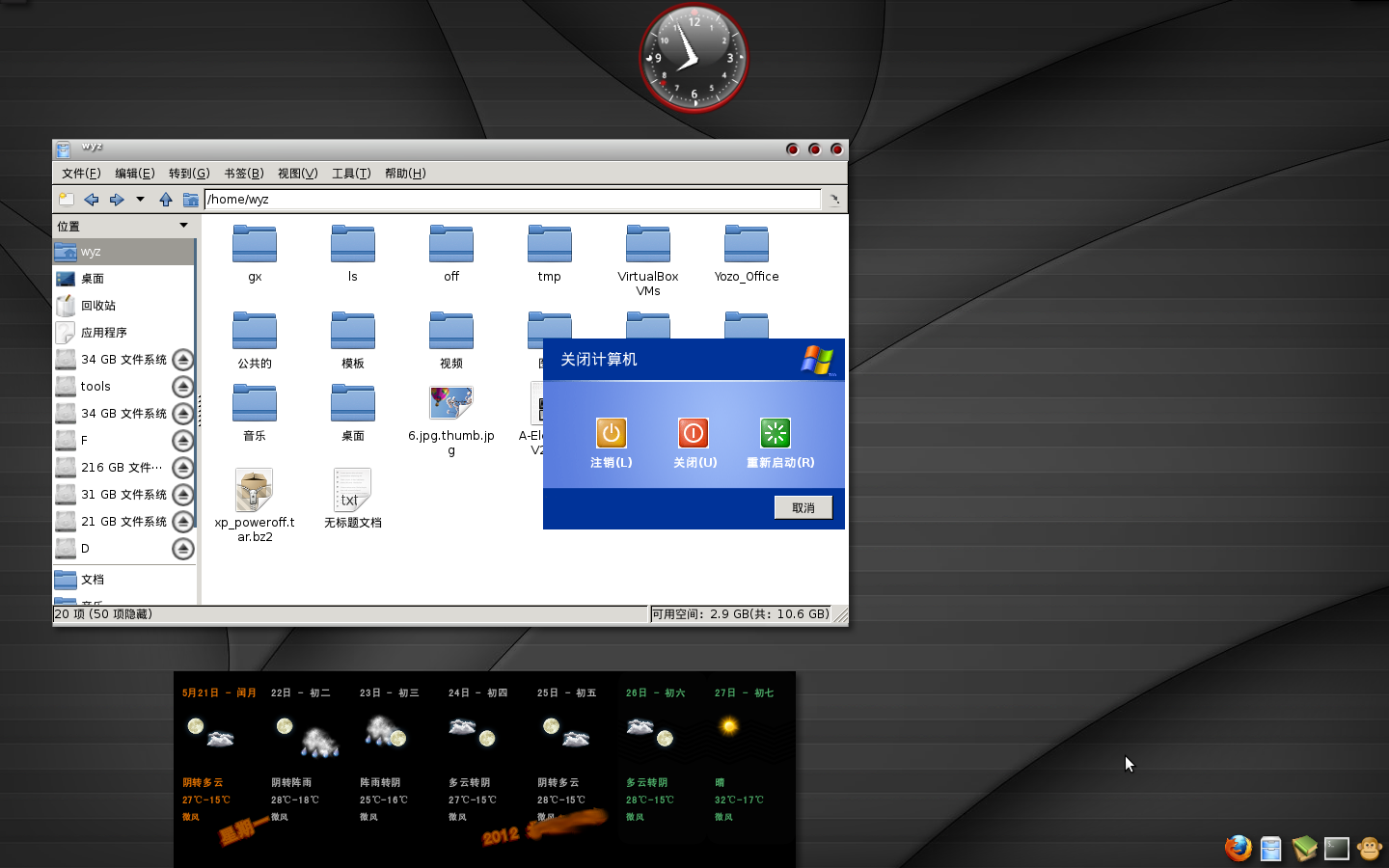Eject the 31 GB 文件系统 volume
Viewport: 1389px width, 868px height.
click(183, 495)
